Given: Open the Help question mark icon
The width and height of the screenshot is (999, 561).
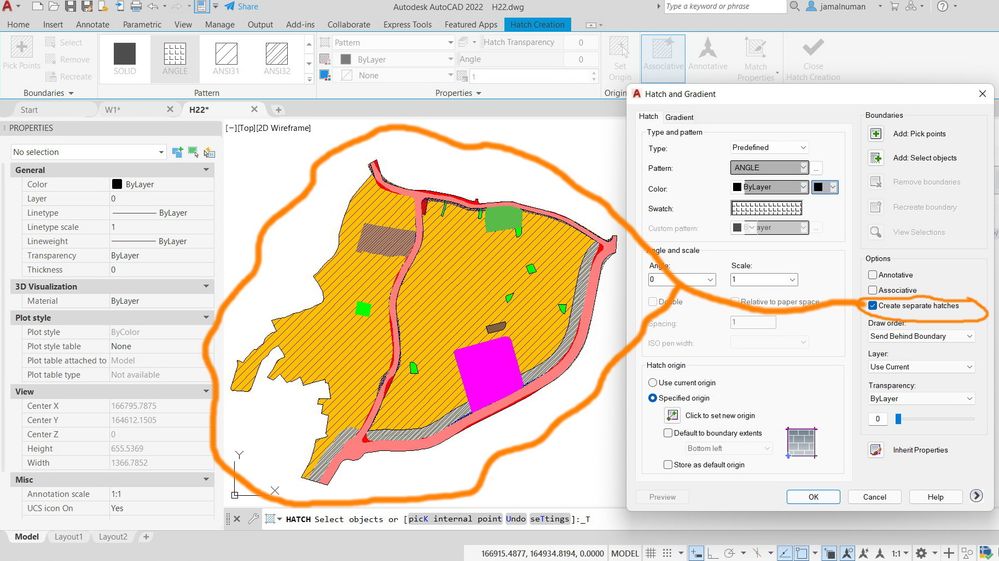Looking at the screenshot, I should coord(942,6).
